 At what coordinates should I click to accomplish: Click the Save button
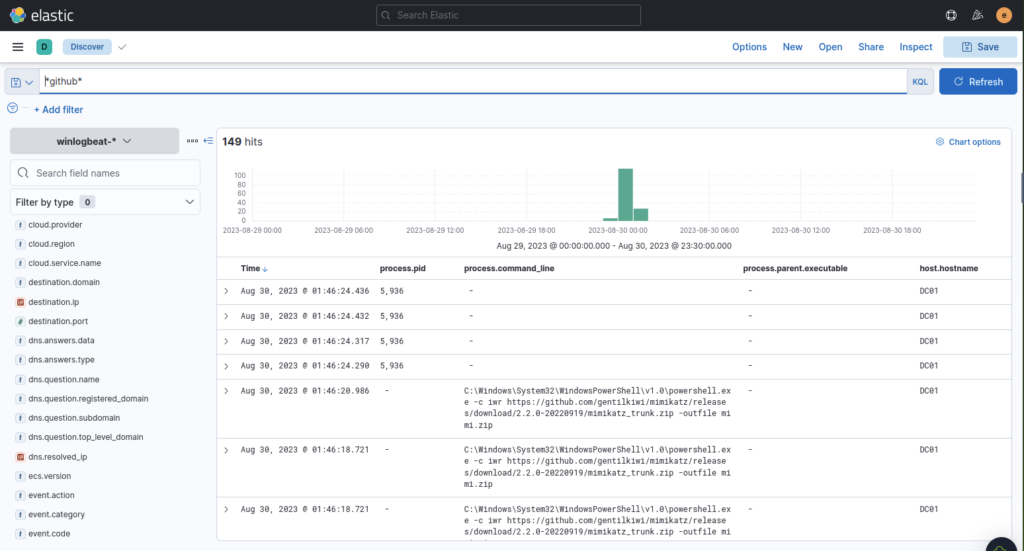point(980,46)
